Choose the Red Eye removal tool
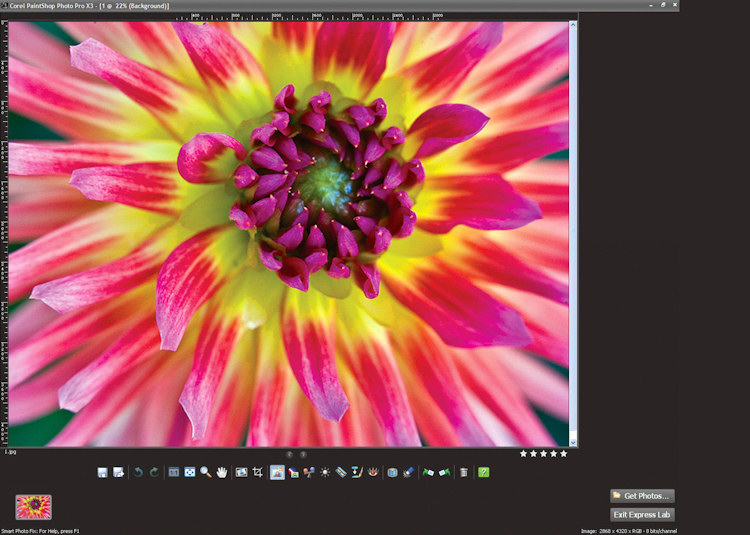This screenshot has height=535, width=750. (x=373, y=471)
